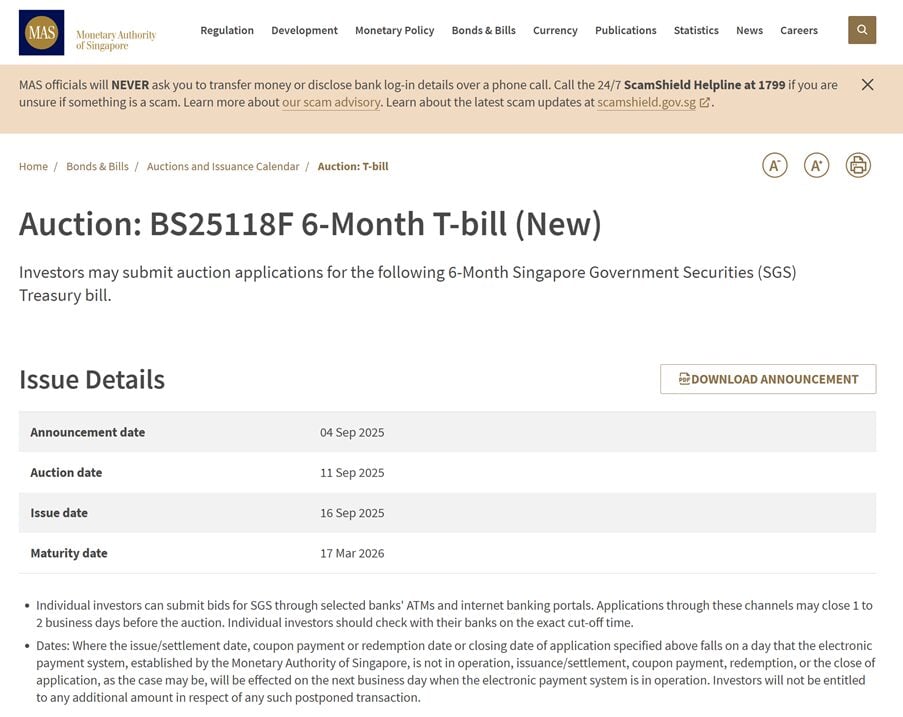903x717 pixels.
Task: Open the Statistics menu
Action: (696, 31)
